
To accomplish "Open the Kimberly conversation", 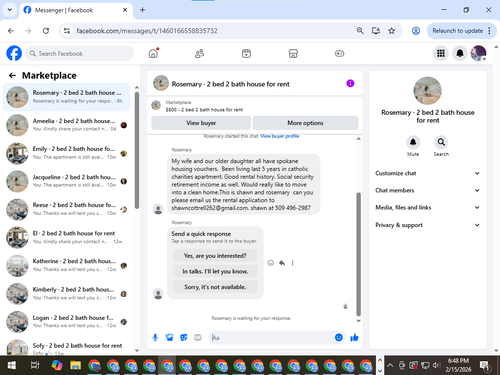I will tap(67, 294).
